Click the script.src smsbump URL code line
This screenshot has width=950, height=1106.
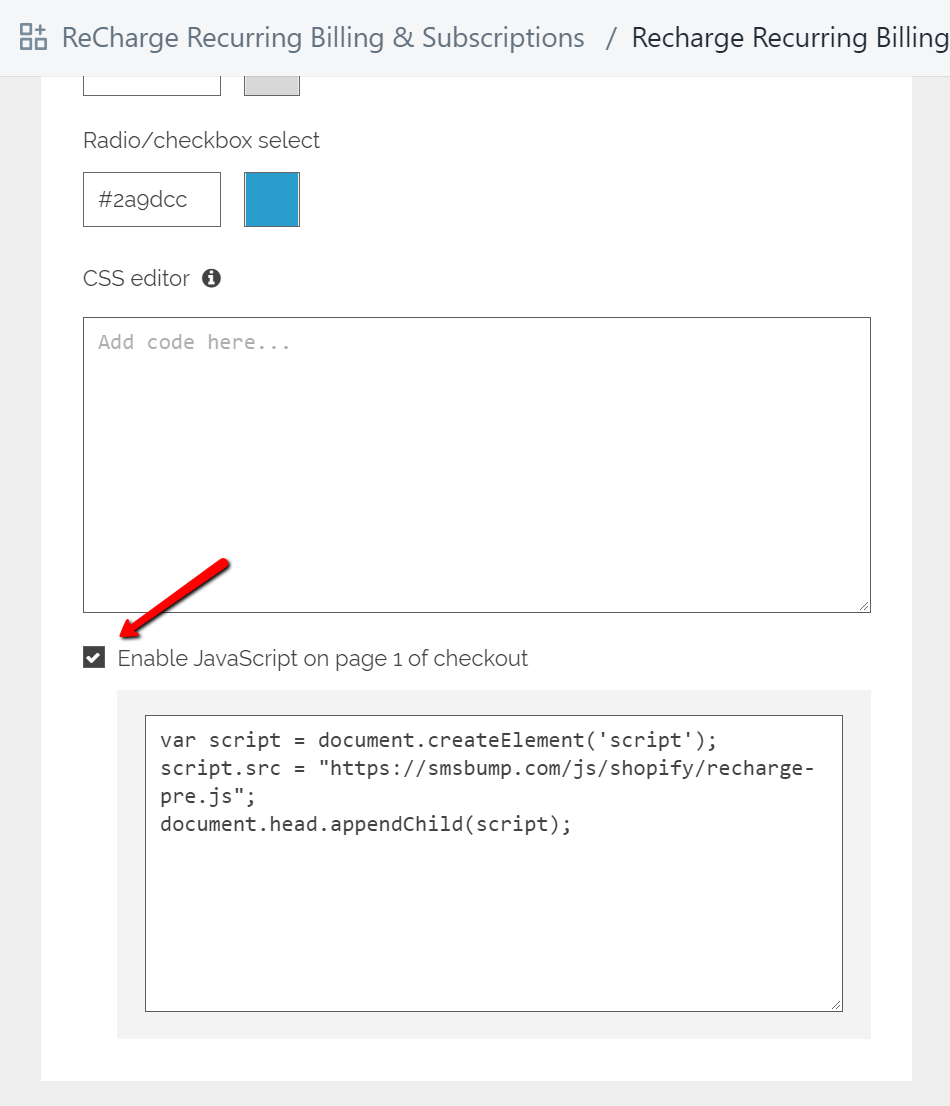[487, 782]
